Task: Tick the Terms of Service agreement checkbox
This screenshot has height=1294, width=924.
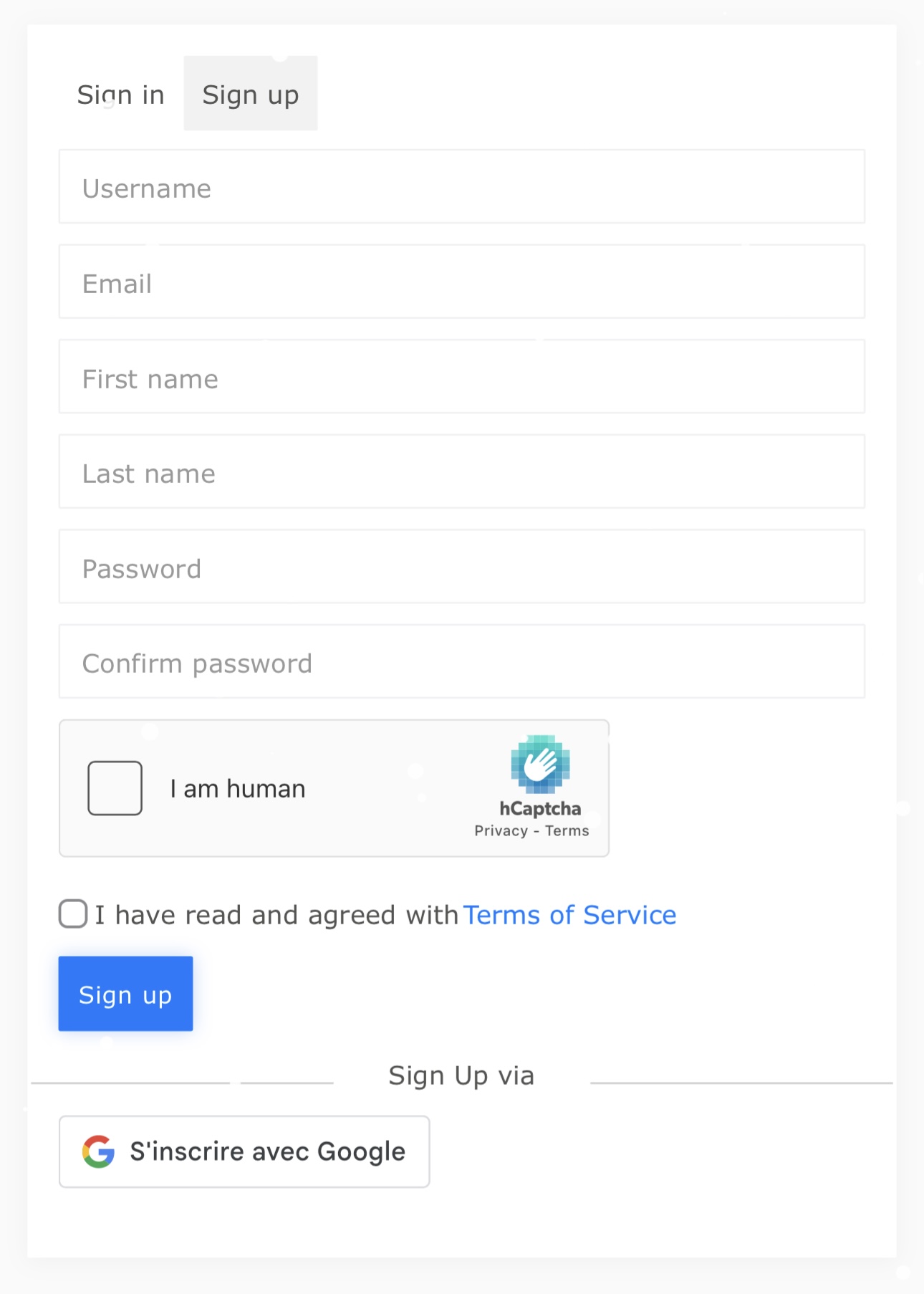Action: (x=73, y=914)
